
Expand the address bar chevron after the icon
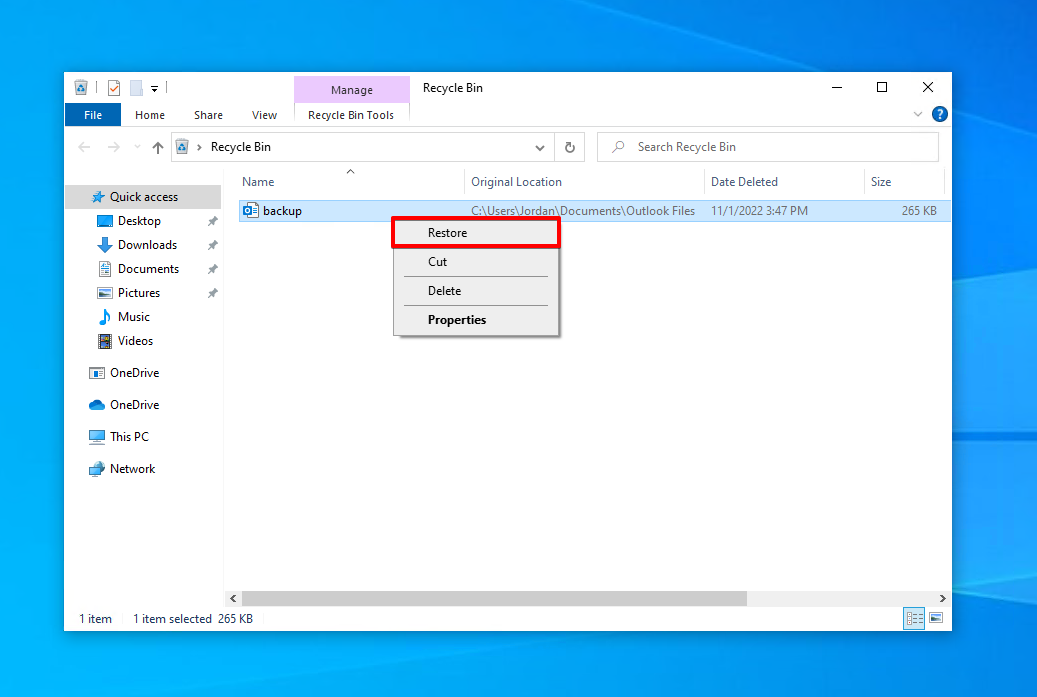click(x=199, y=147)
